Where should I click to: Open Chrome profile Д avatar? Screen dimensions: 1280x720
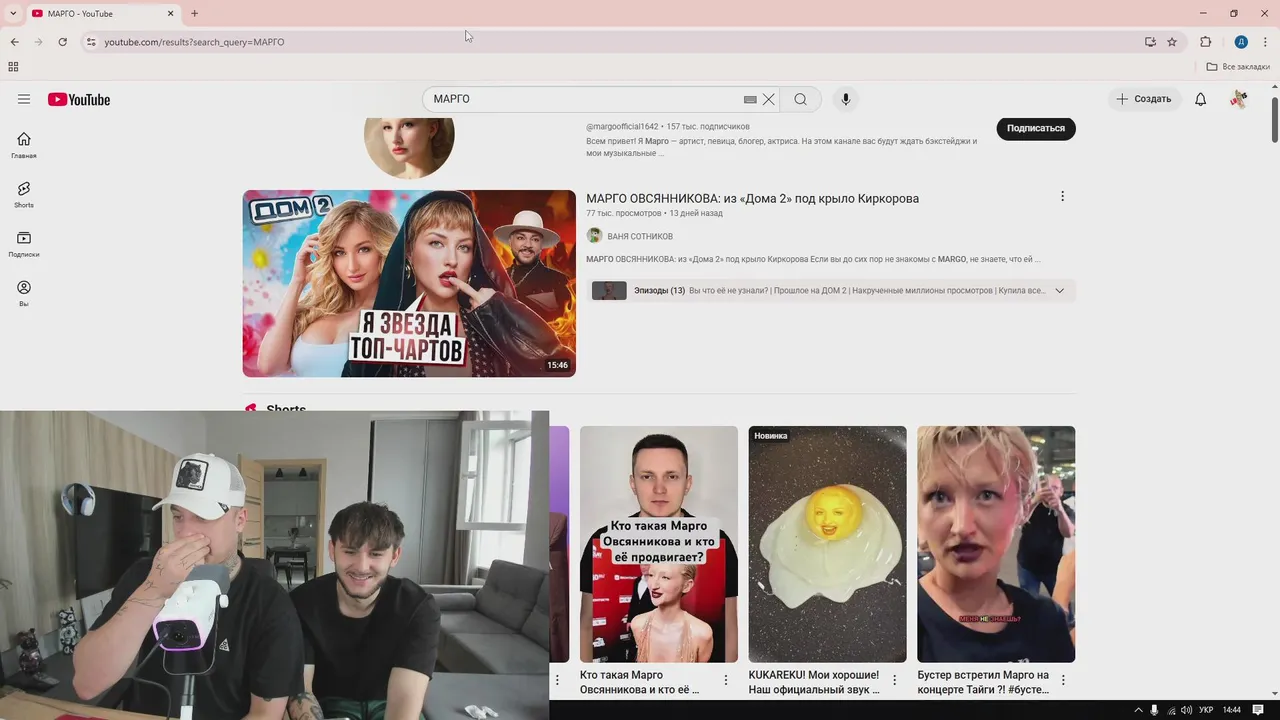1241,42
